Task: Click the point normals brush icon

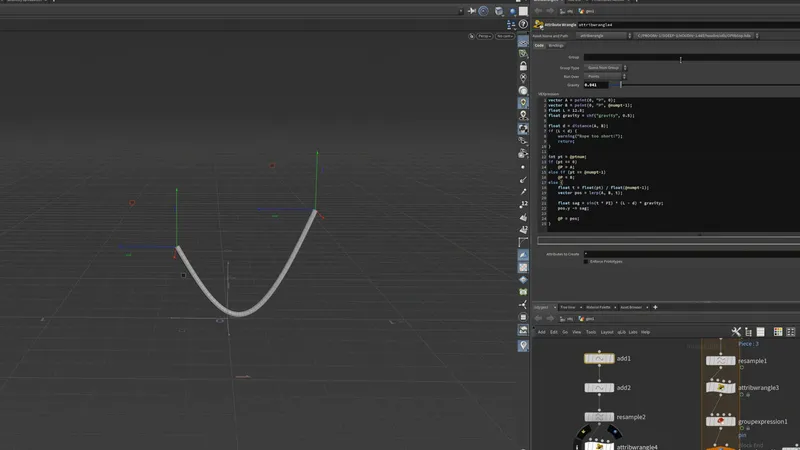Action: tap(523, 180)
